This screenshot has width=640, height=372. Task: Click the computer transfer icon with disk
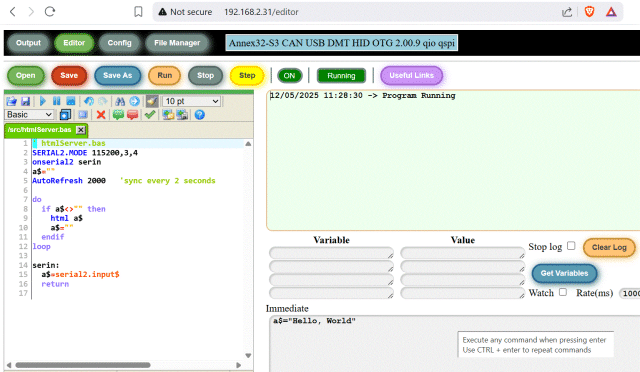click(x=182, y=115)
